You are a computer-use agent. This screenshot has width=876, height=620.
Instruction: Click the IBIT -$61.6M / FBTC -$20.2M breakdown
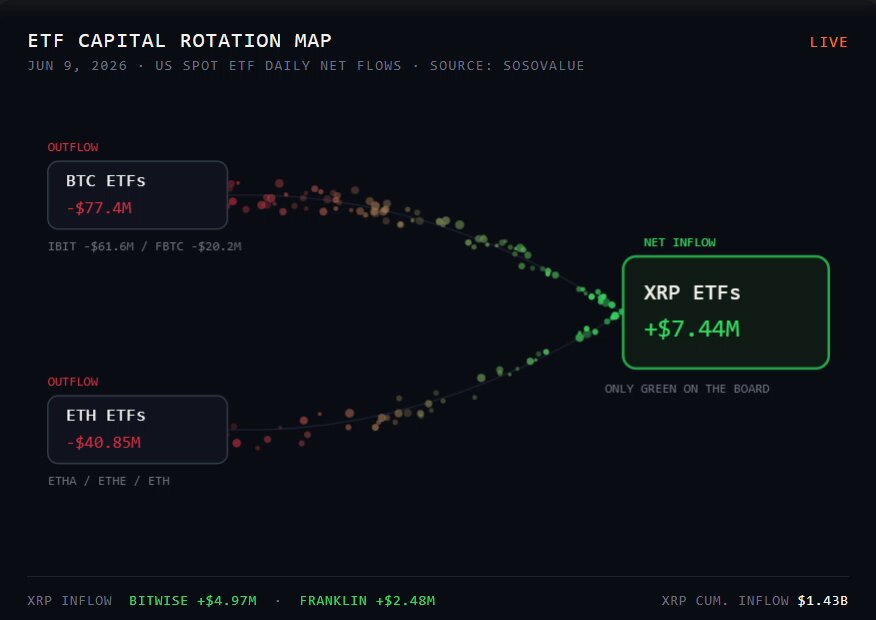(x=145, y=246)
